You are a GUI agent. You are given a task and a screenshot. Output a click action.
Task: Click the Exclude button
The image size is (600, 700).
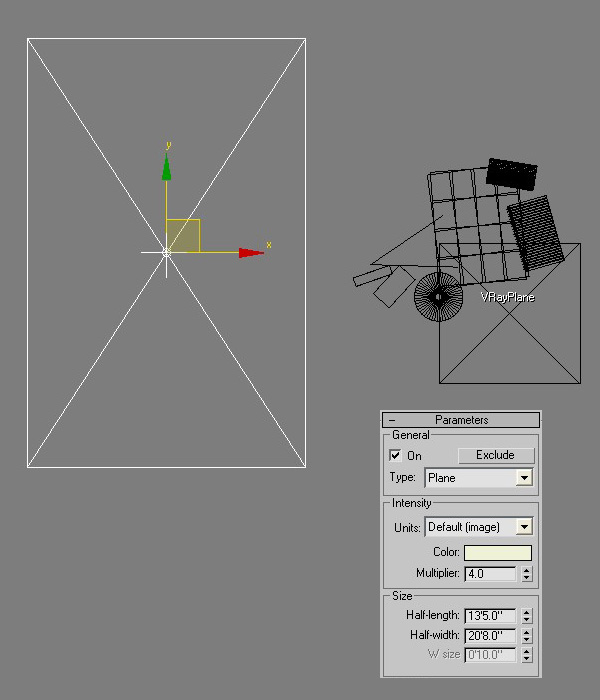(495, 455)
